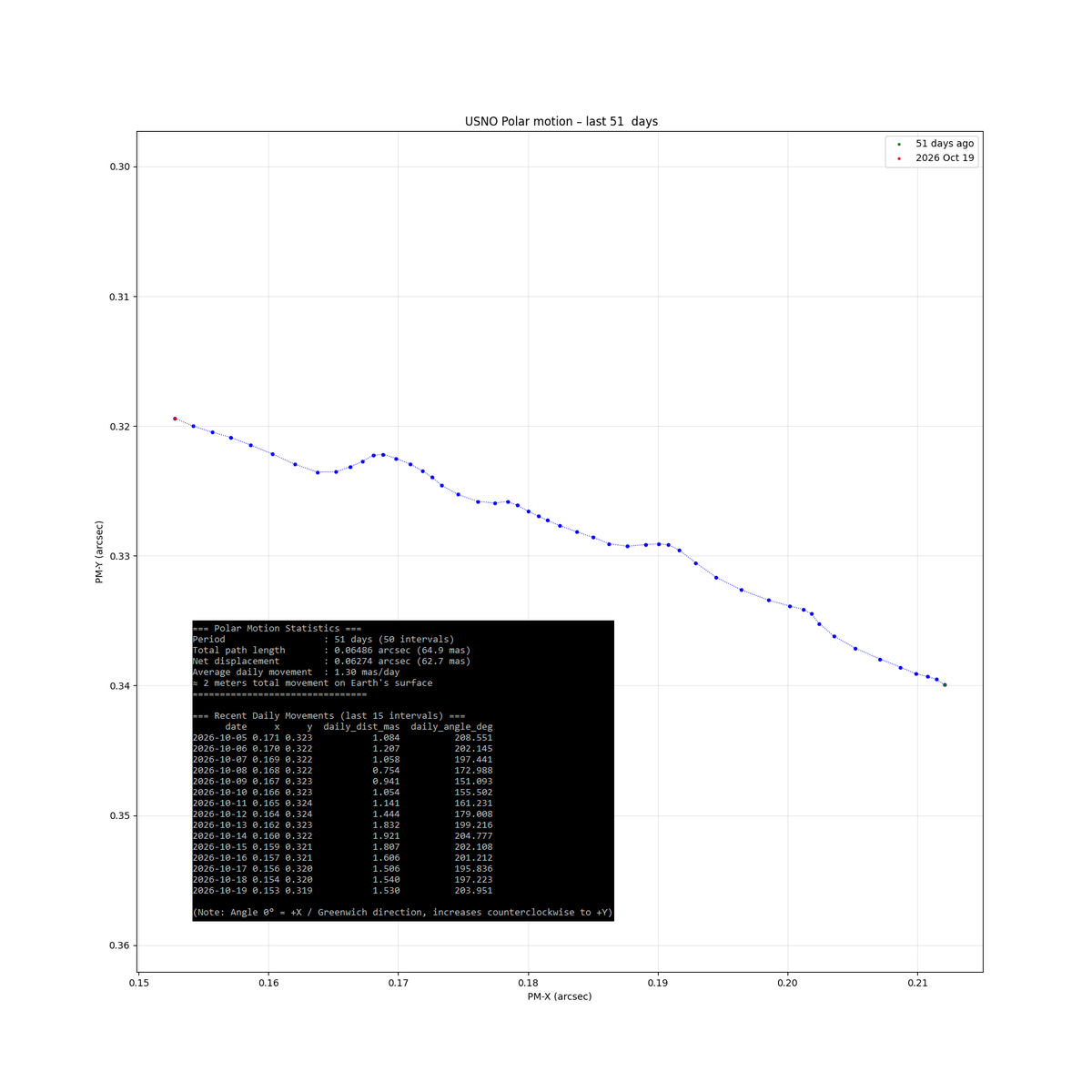Click the 'Total path length' statistics line
This screenshot has width=1092, height=1092.
click(331, 650)
